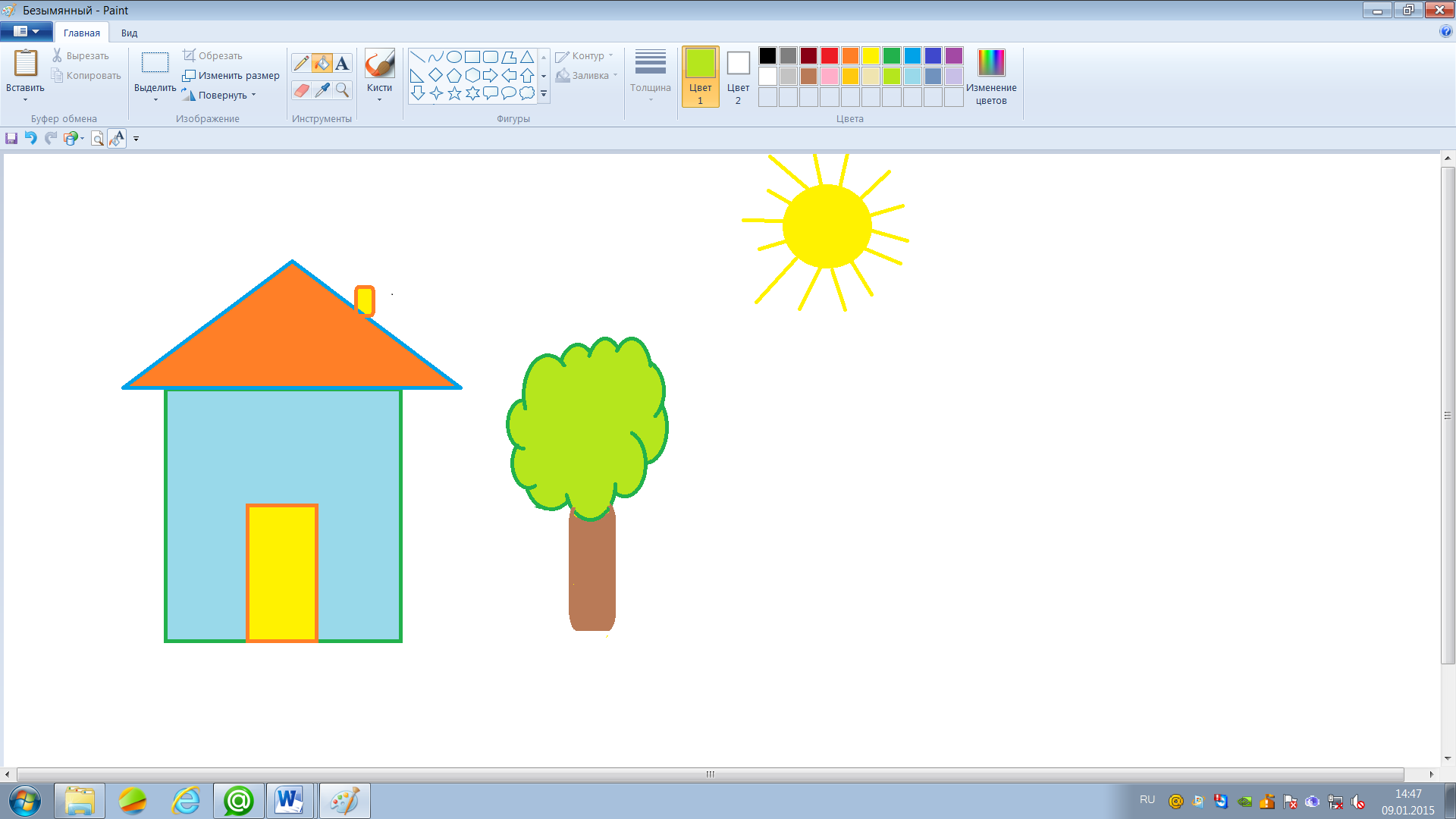Viewport: 1456px width, 819px height.
Task: Open the blue Paint file menu
Action: [x=27, y=32]
